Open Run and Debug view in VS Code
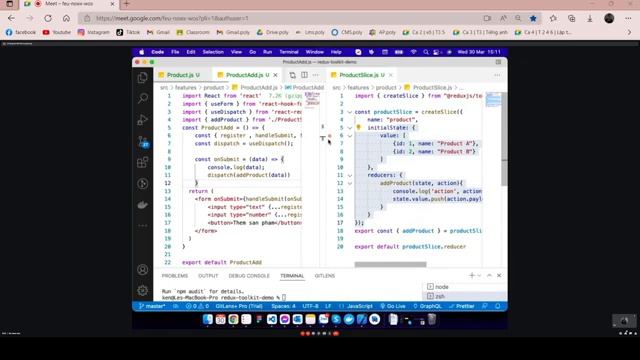 (142, 120)
